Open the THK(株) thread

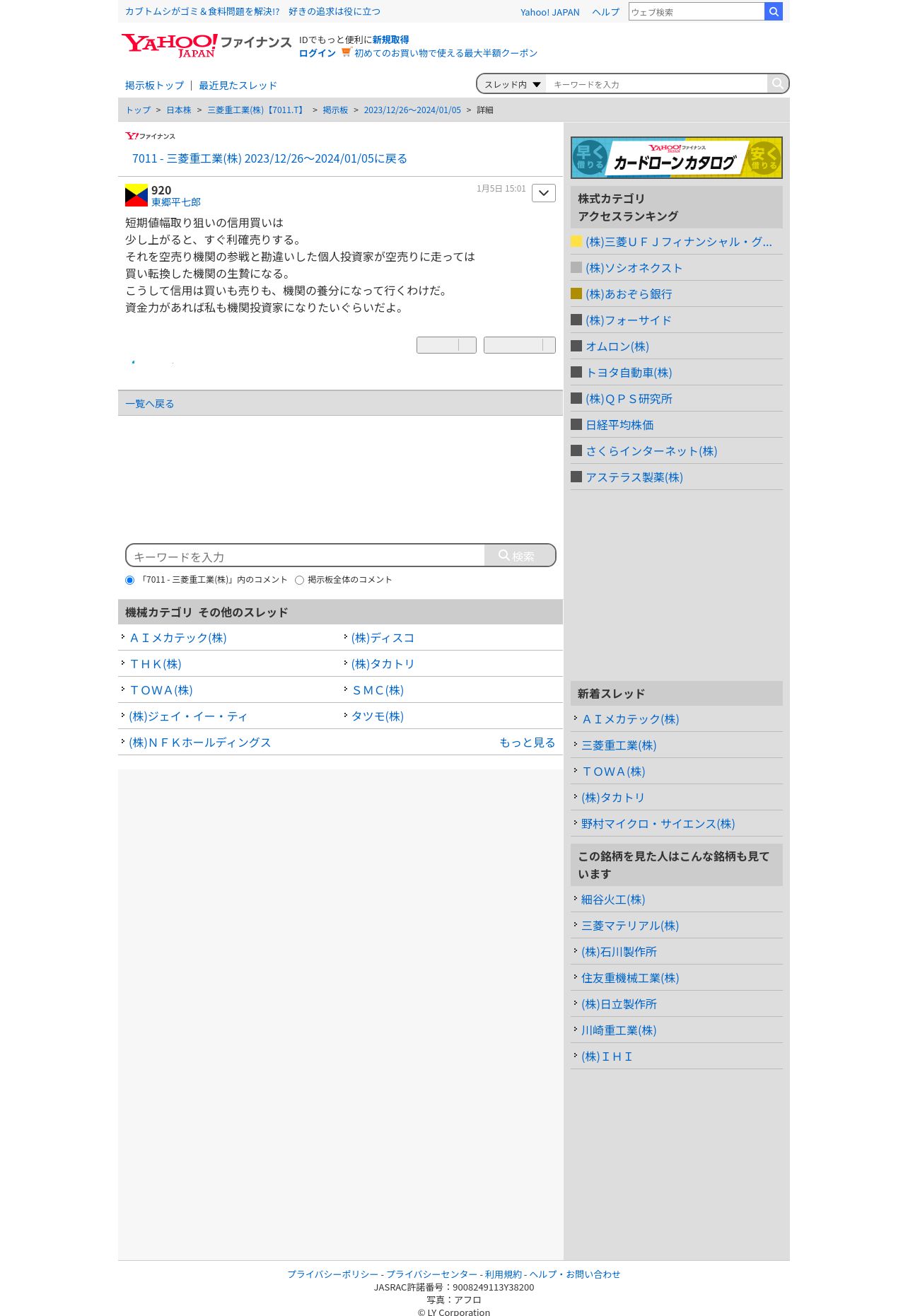pyautogui.click(x=156, y=664)
